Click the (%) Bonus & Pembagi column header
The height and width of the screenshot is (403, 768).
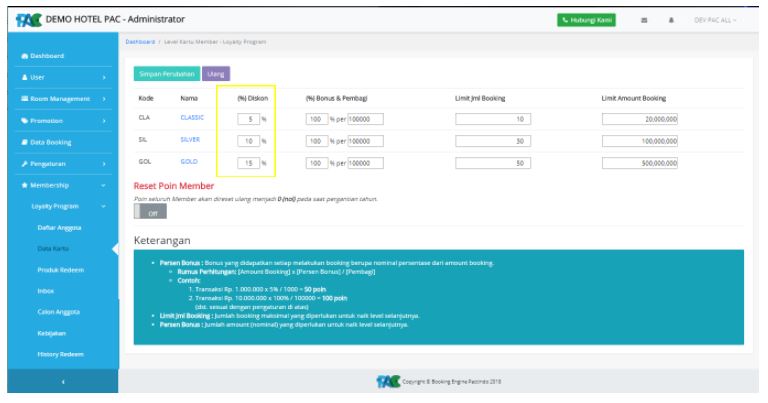click(x=336, y=98)
